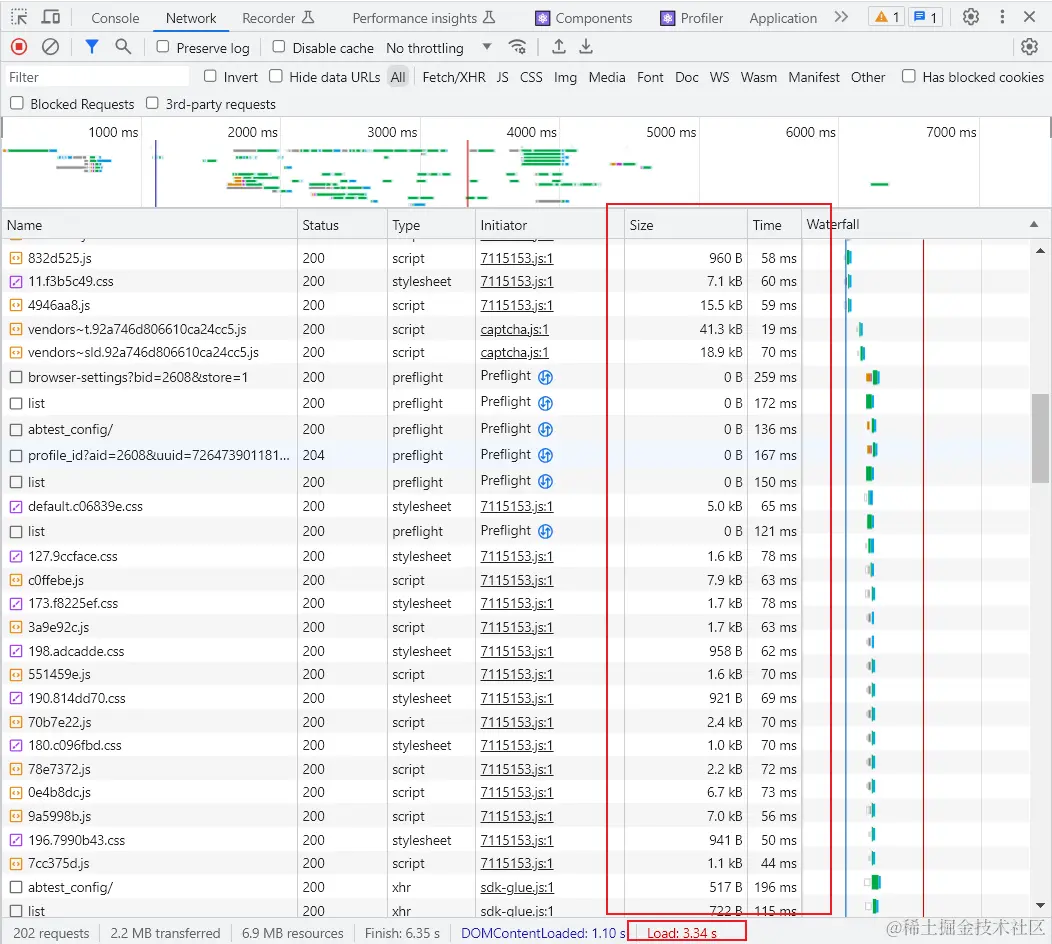Expand more DevTools tabs chevron
The image size is (1052, 944).
click(x=841, y=17)
